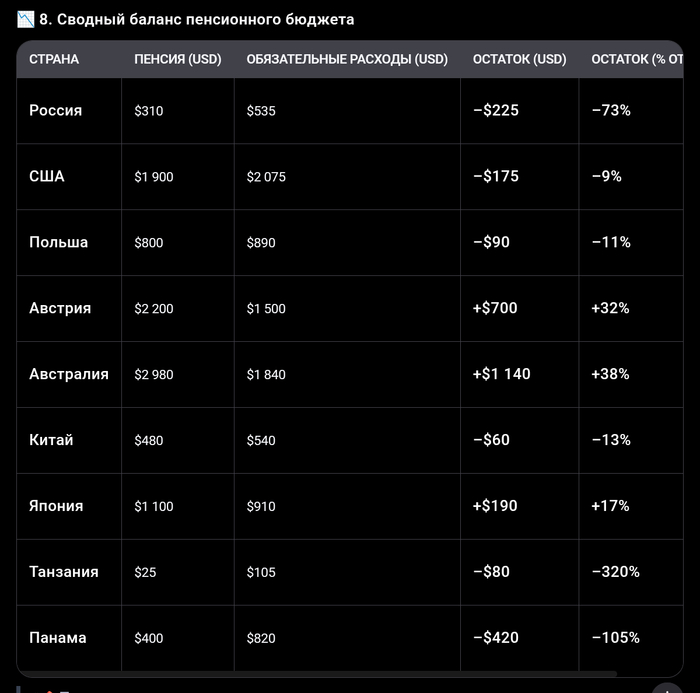Click the "Танзания" country cell
Viewport: 700px width, 693px height.
pos(64,572)
